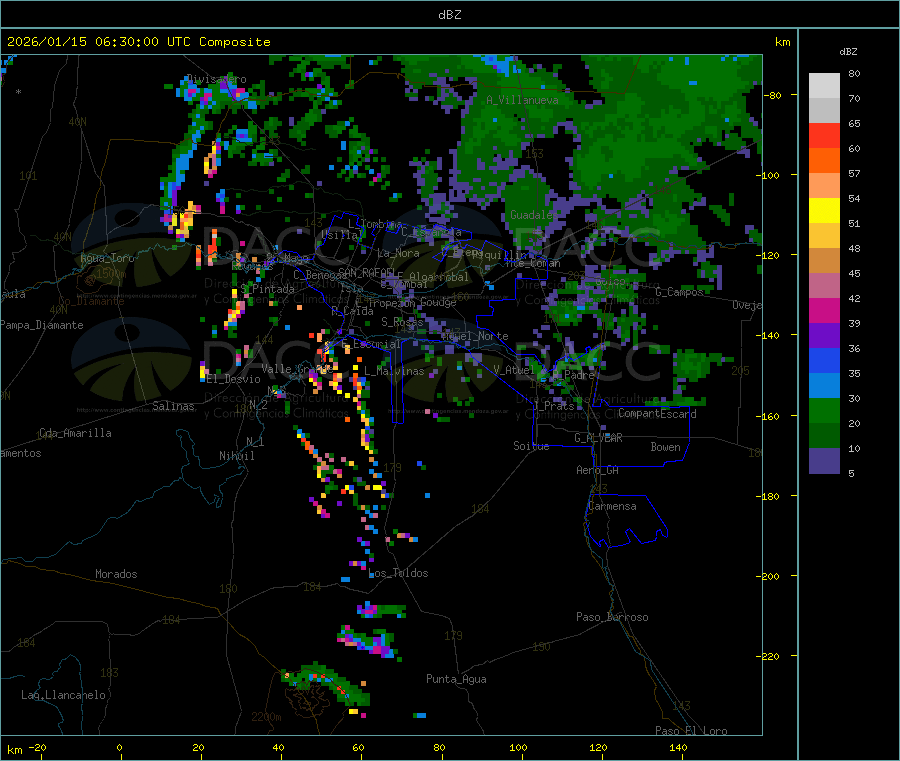Click the 80 dBZ white legend swatch
The image size is (900, 761).
click(824, 86)
